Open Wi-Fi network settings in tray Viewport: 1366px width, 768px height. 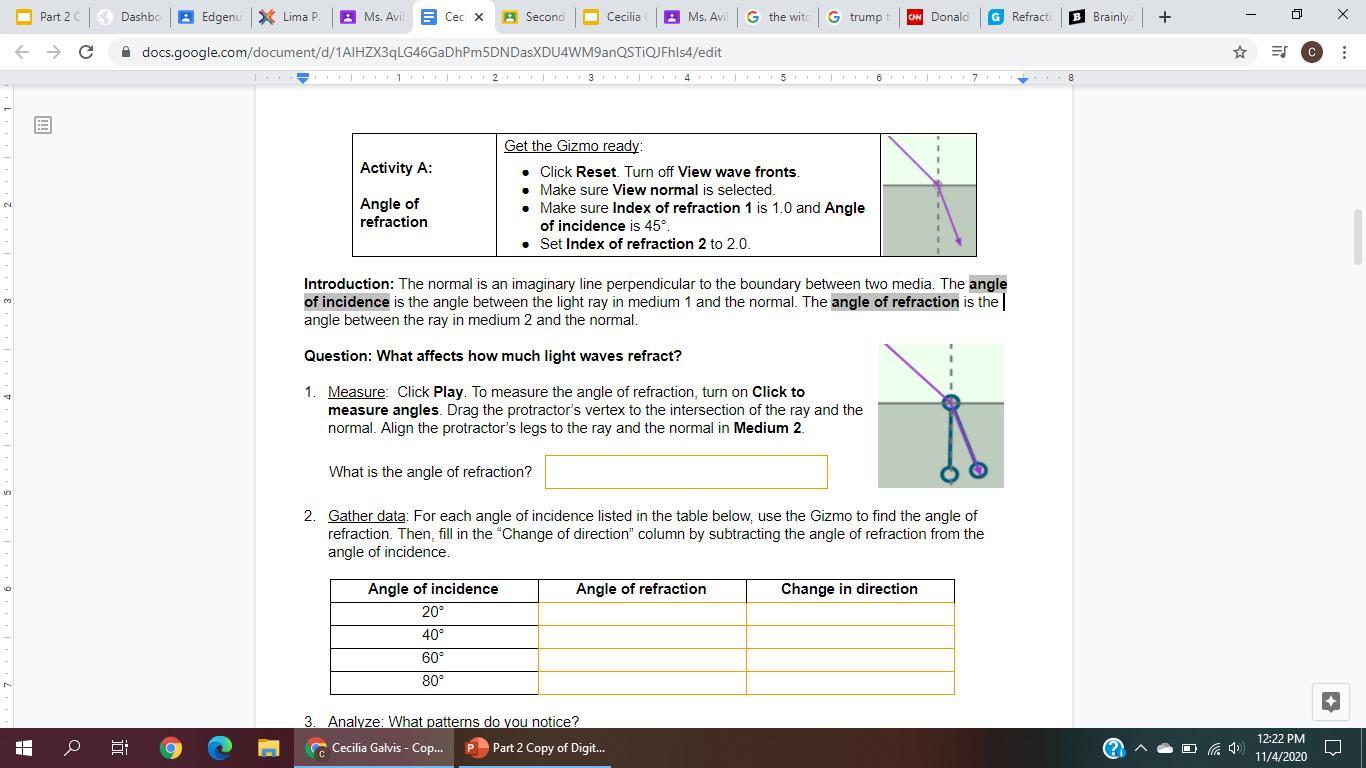click(1214, 748)
